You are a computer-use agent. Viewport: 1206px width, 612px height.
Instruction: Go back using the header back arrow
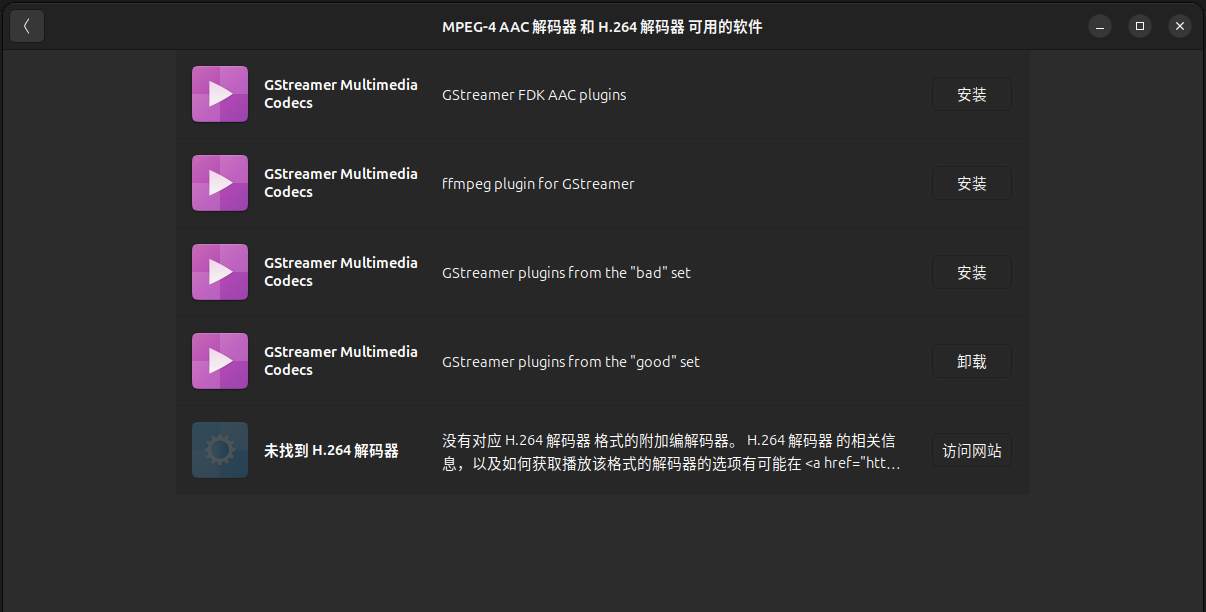(27, 26)
